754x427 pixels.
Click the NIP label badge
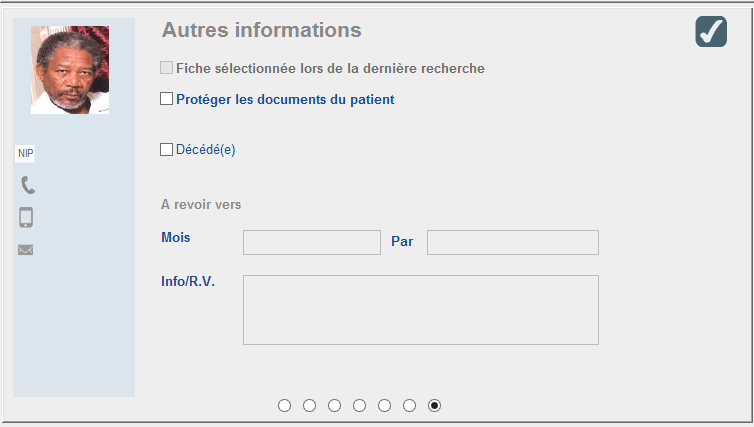[x=26, y=154]
